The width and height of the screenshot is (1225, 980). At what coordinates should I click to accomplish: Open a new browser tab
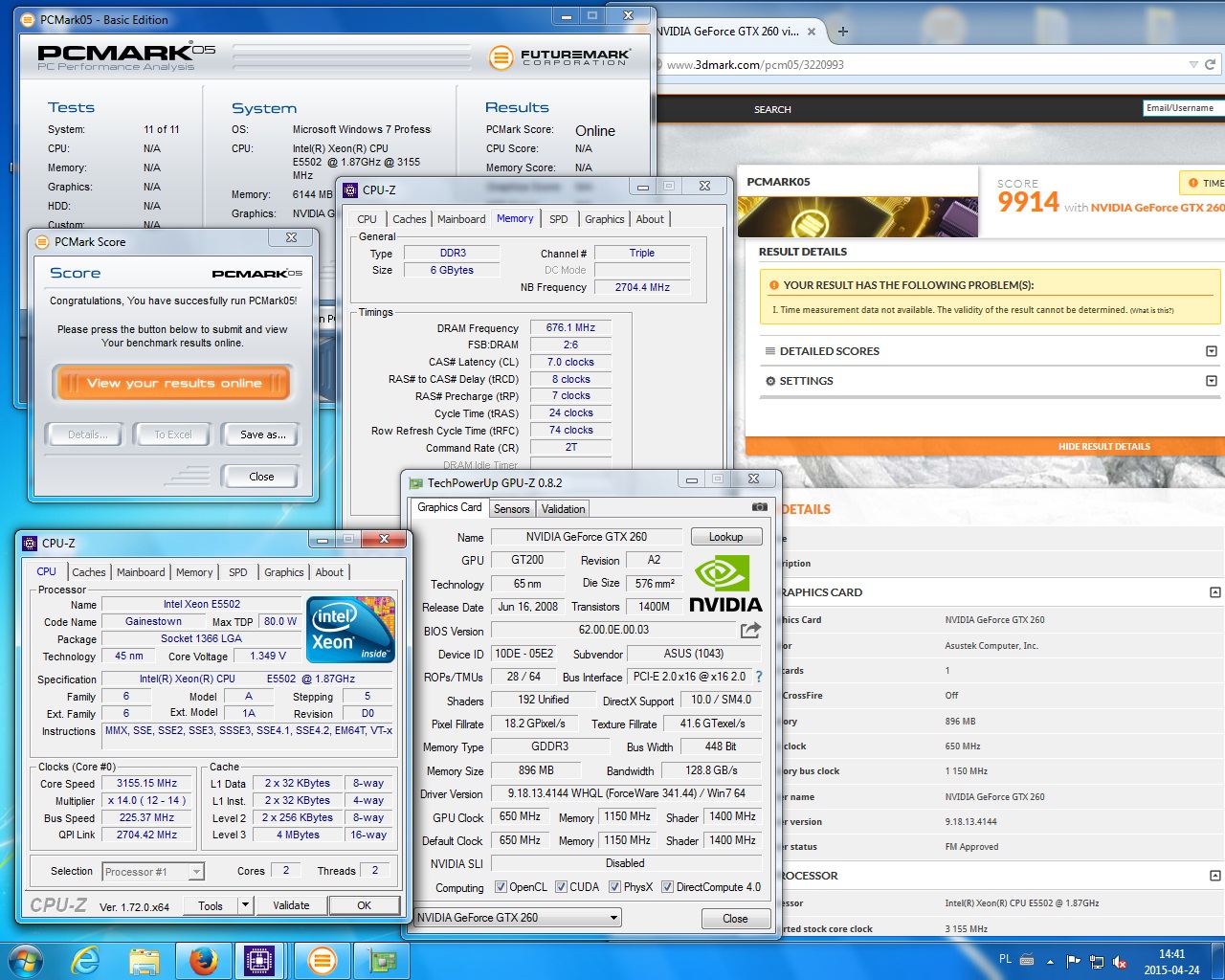(843, 31)
